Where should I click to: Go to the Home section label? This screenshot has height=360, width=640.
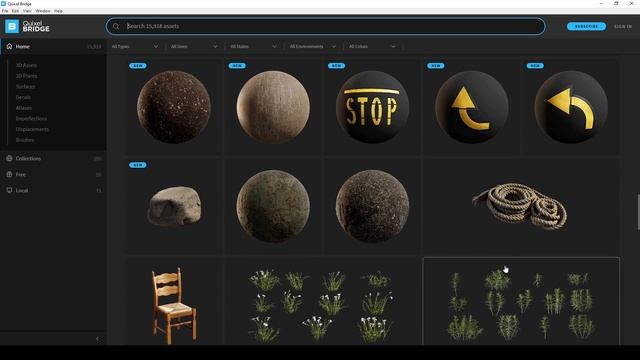coord(22,47)
